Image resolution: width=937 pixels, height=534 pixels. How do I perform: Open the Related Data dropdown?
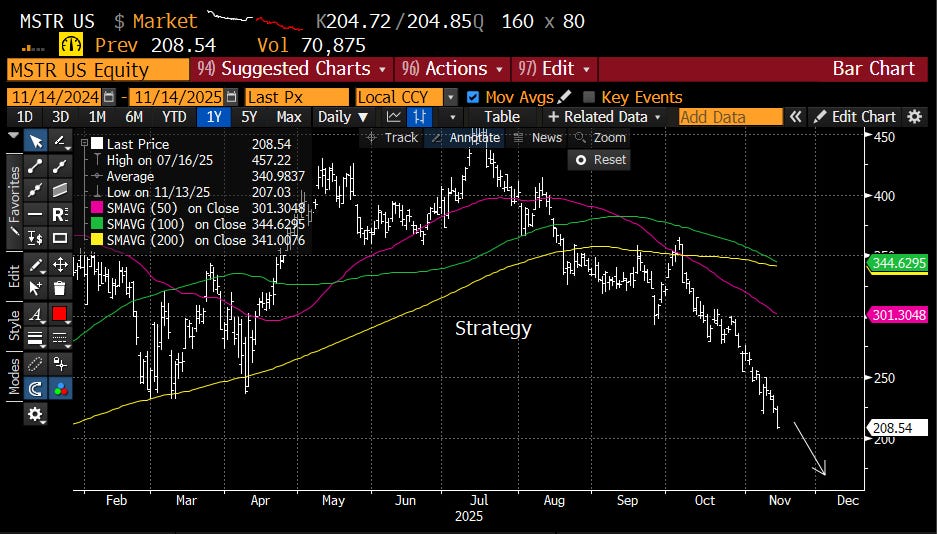(x=604, y=116)
